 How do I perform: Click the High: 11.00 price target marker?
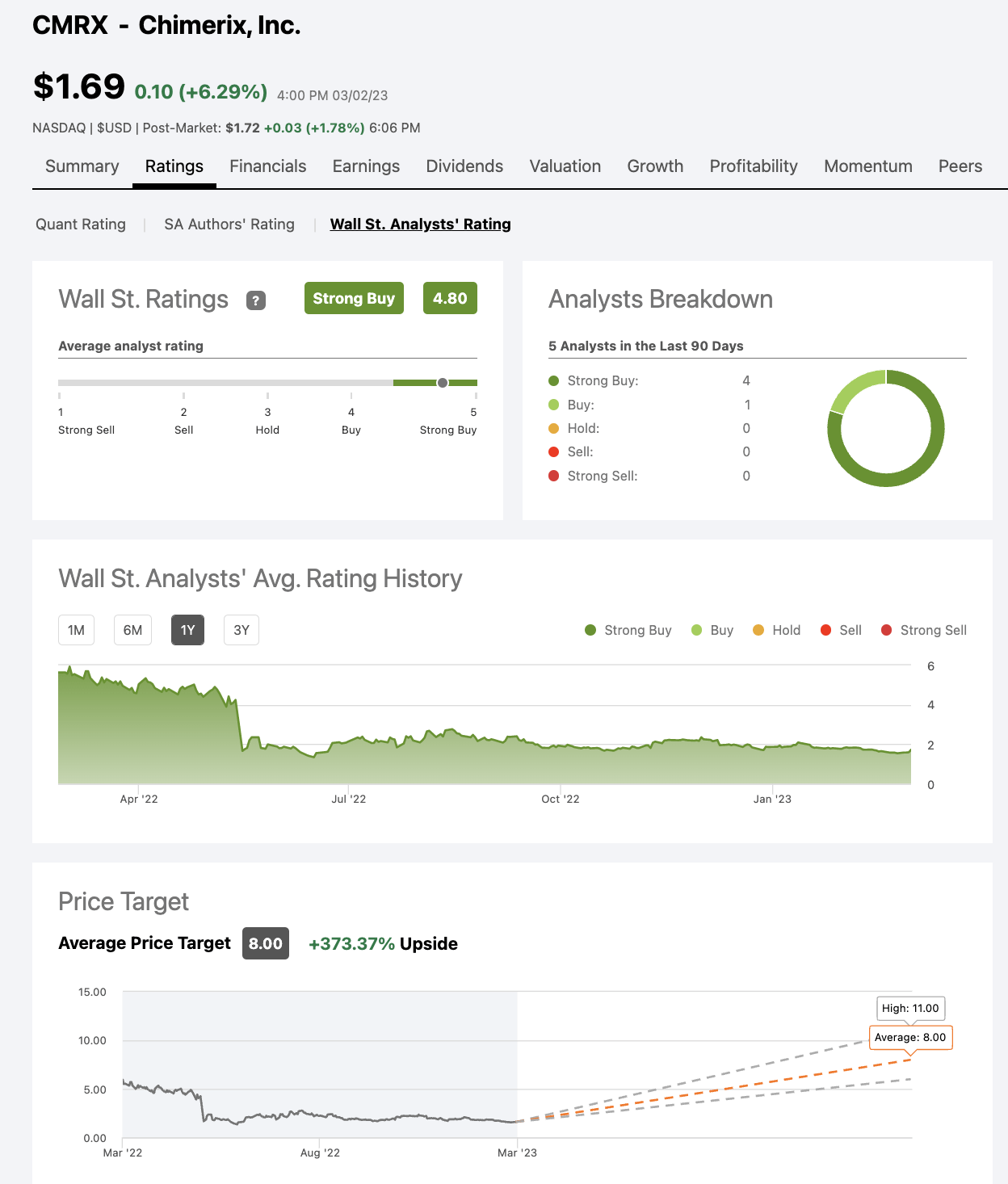click(x=909, y=1008)
